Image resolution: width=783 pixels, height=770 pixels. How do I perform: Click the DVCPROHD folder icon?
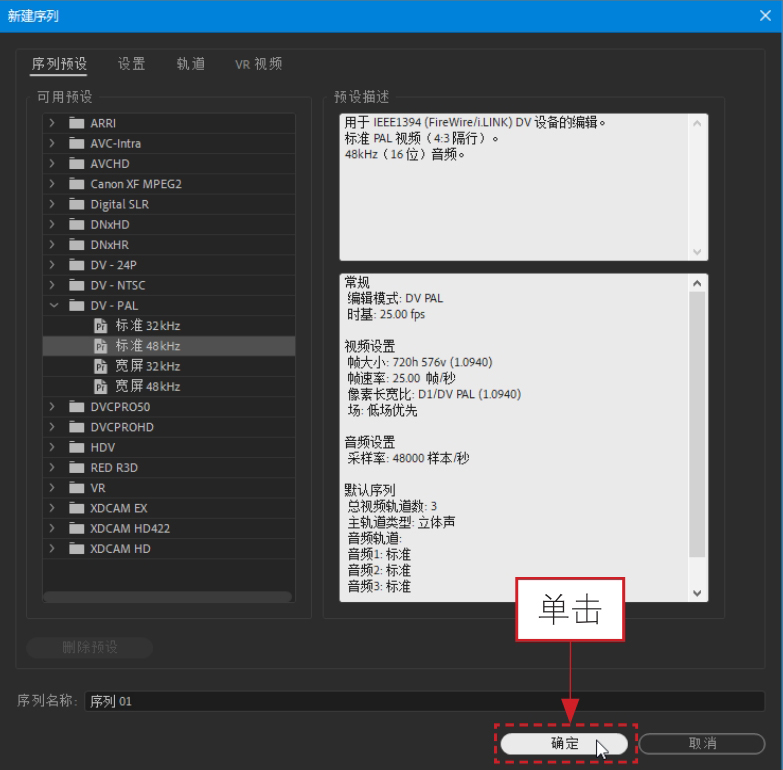[76, 427]
